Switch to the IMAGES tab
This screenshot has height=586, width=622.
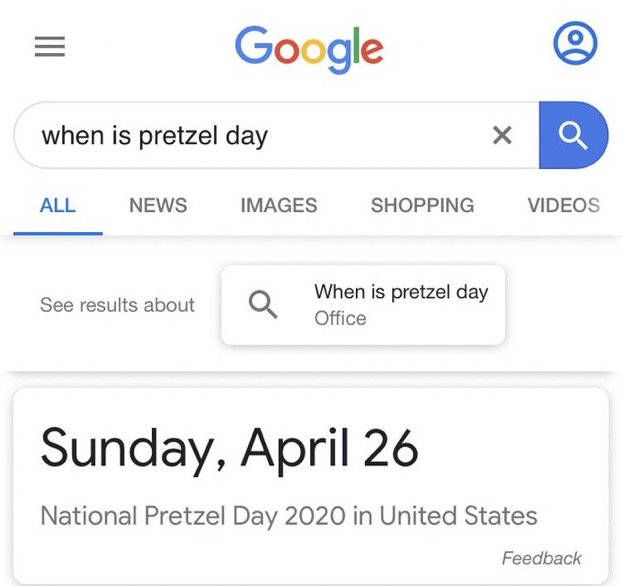click(x=279, y=206)
